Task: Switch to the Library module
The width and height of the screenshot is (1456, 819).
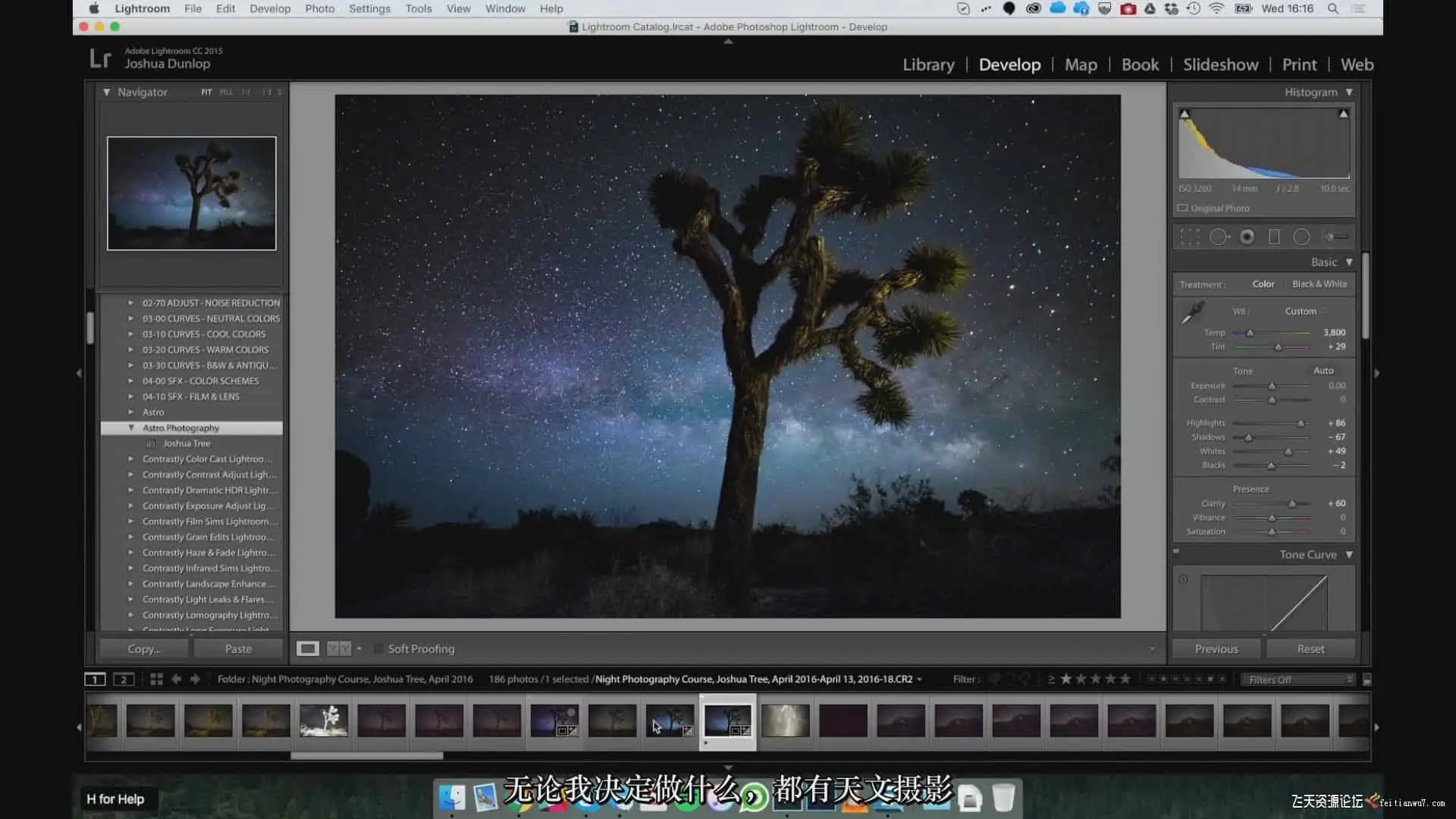Action: coord(928,65)
